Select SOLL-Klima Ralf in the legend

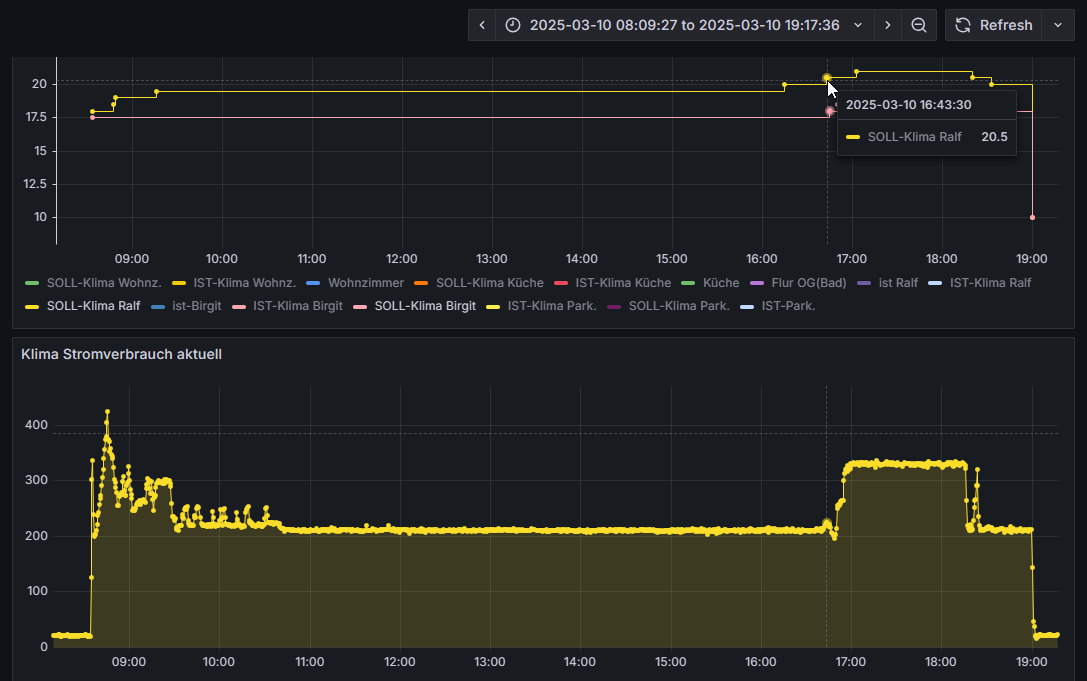pos(93,306)
